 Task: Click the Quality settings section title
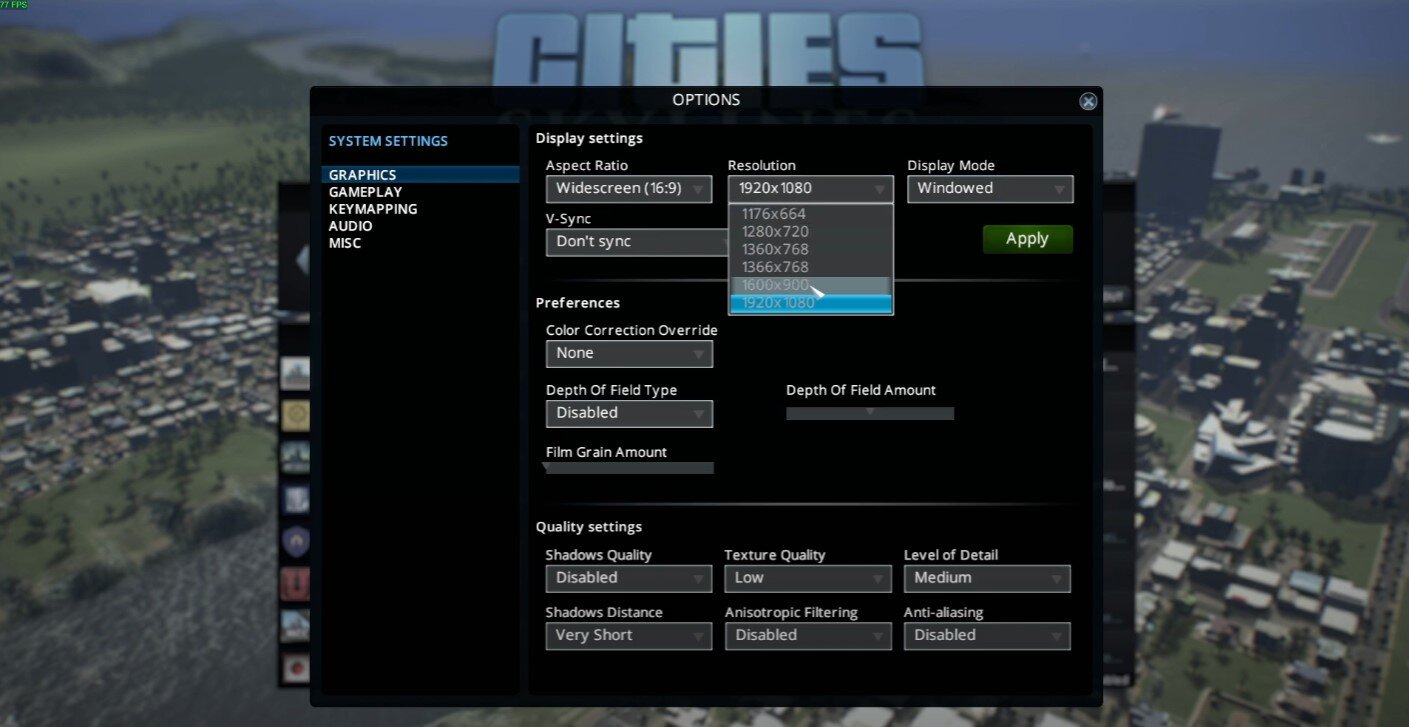[589, 527]
